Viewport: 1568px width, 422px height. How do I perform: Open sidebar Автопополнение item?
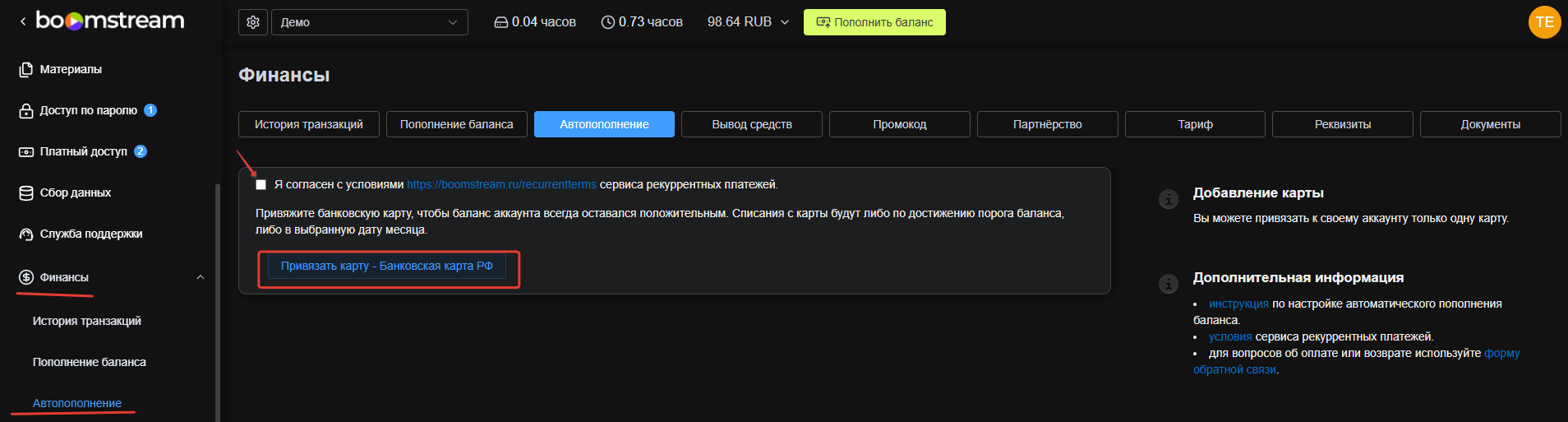click(77, 403)
